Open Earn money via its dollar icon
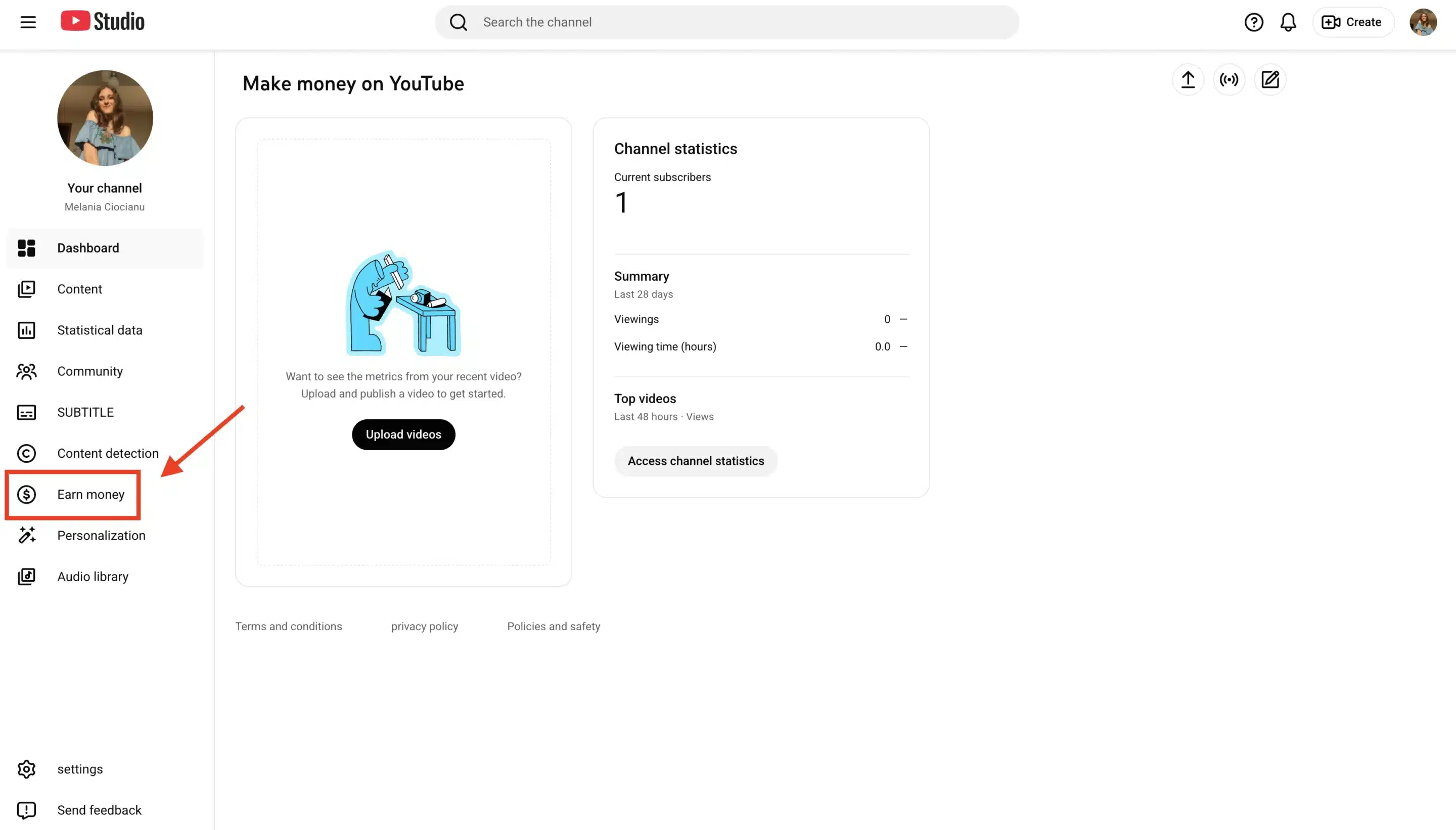The width and height of the screenshot is (1456, 830). coord(27,494)
